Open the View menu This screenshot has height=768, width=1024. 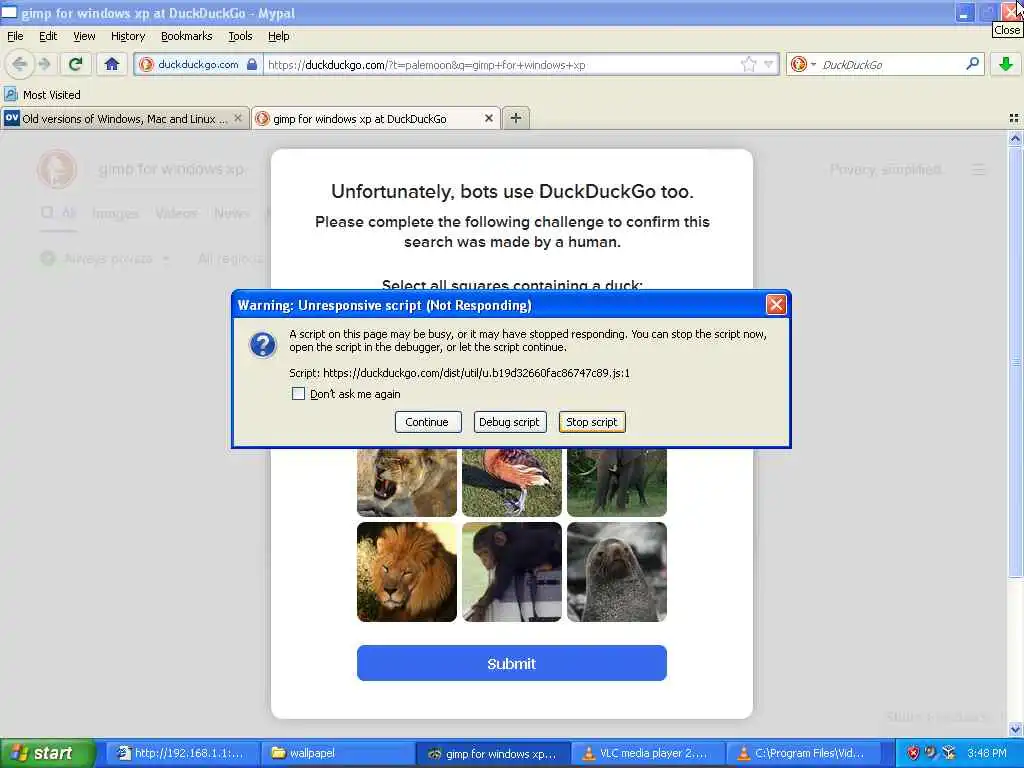[84, 36]
